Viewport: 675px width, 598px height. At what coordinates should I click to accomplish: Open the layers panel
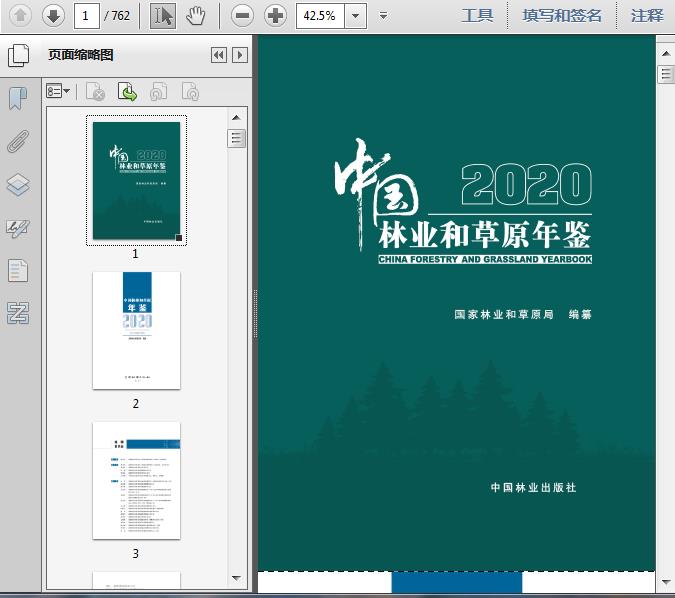click(18, 185)
